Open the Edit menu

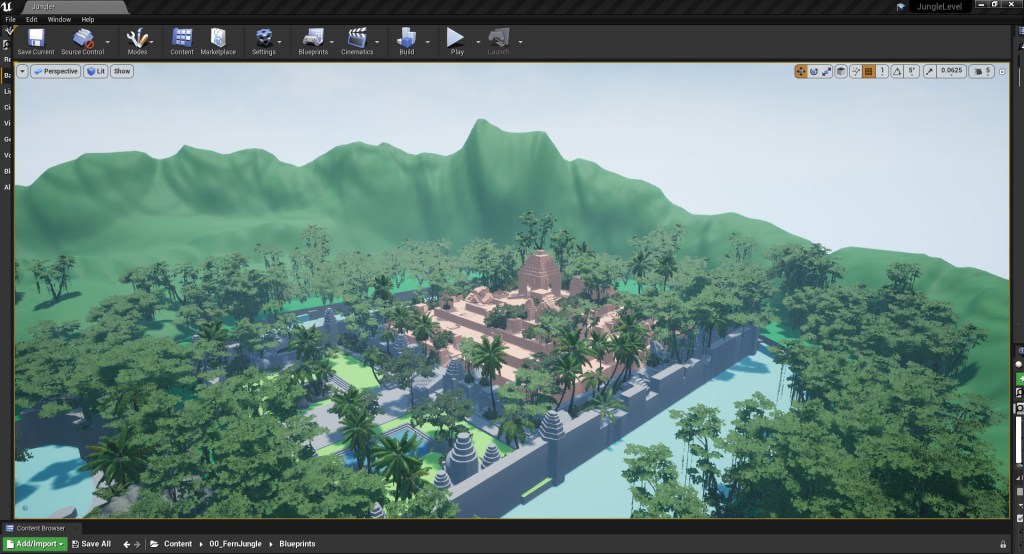(32, 19)
